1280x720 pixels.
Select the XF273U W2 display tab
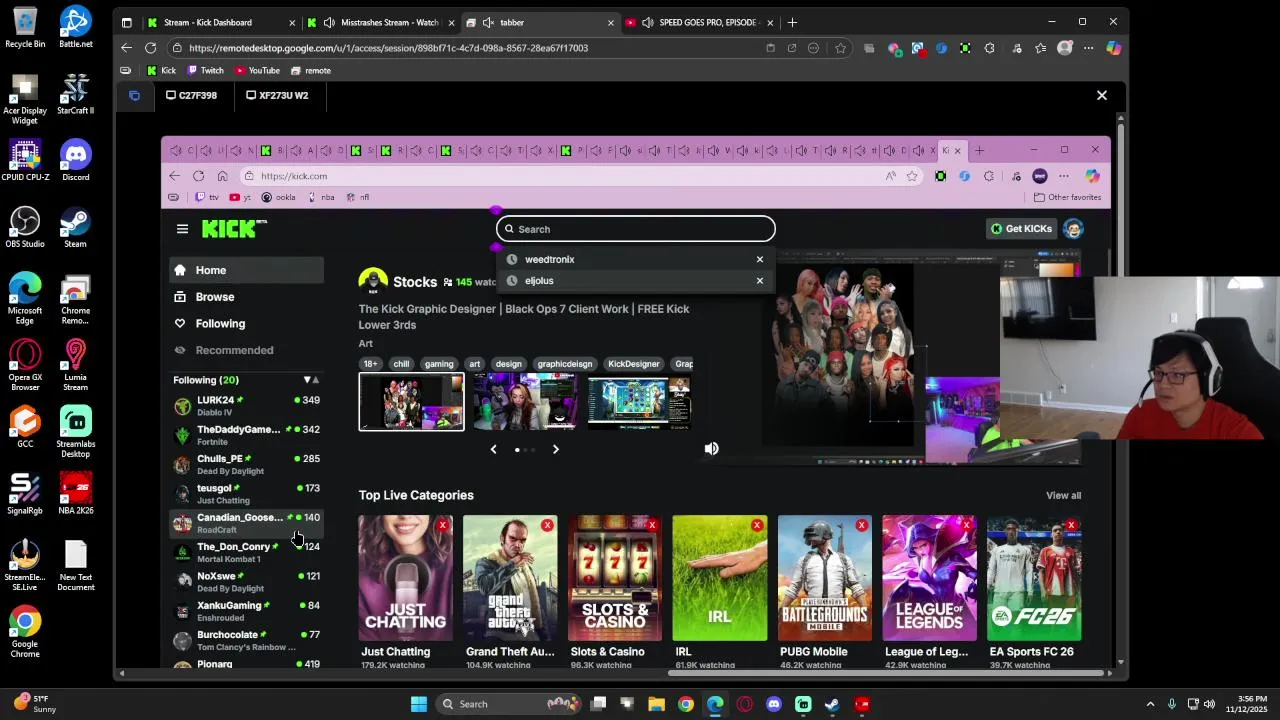coord(278,95)
